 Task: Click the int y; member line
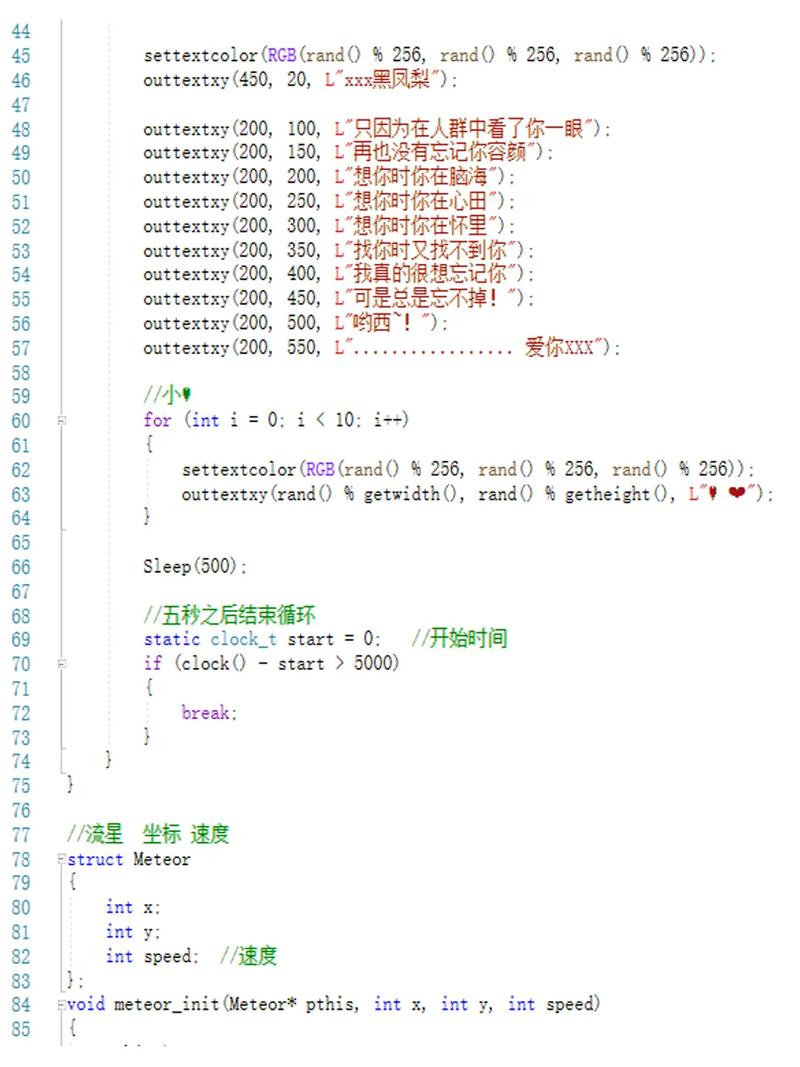click(133, 932)
